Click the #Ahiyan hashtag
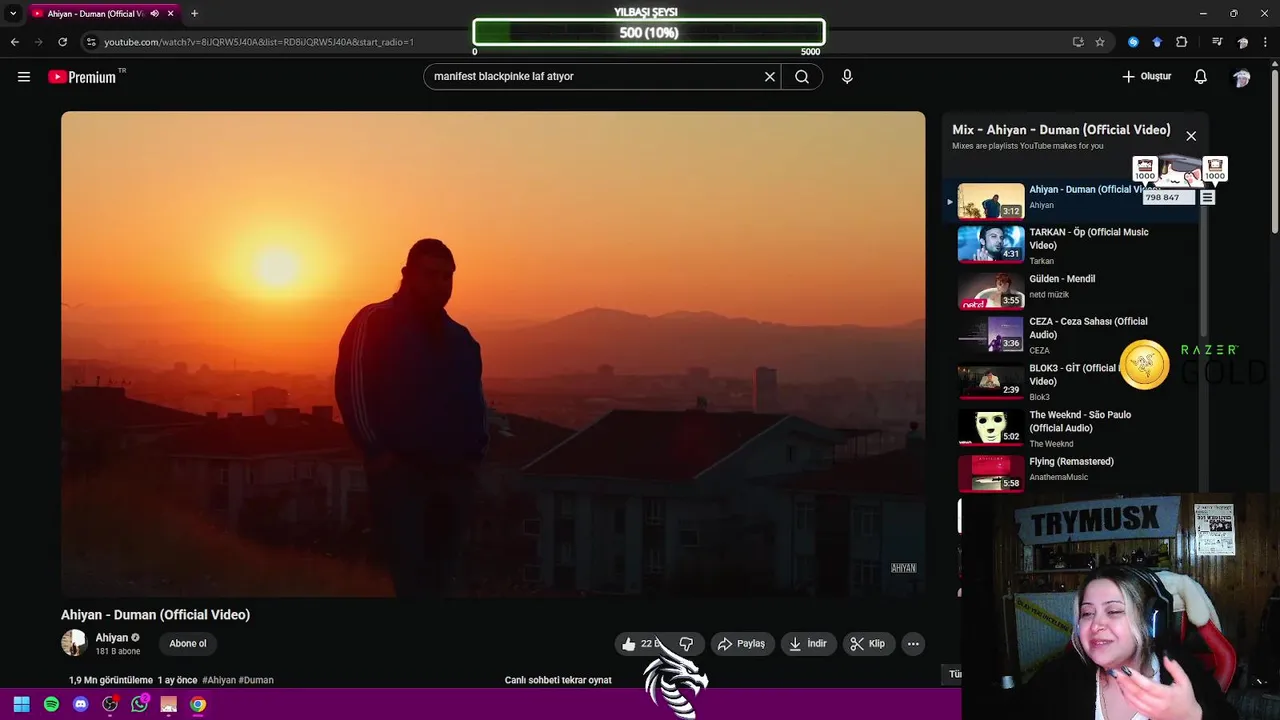 (x=219, y=680)
